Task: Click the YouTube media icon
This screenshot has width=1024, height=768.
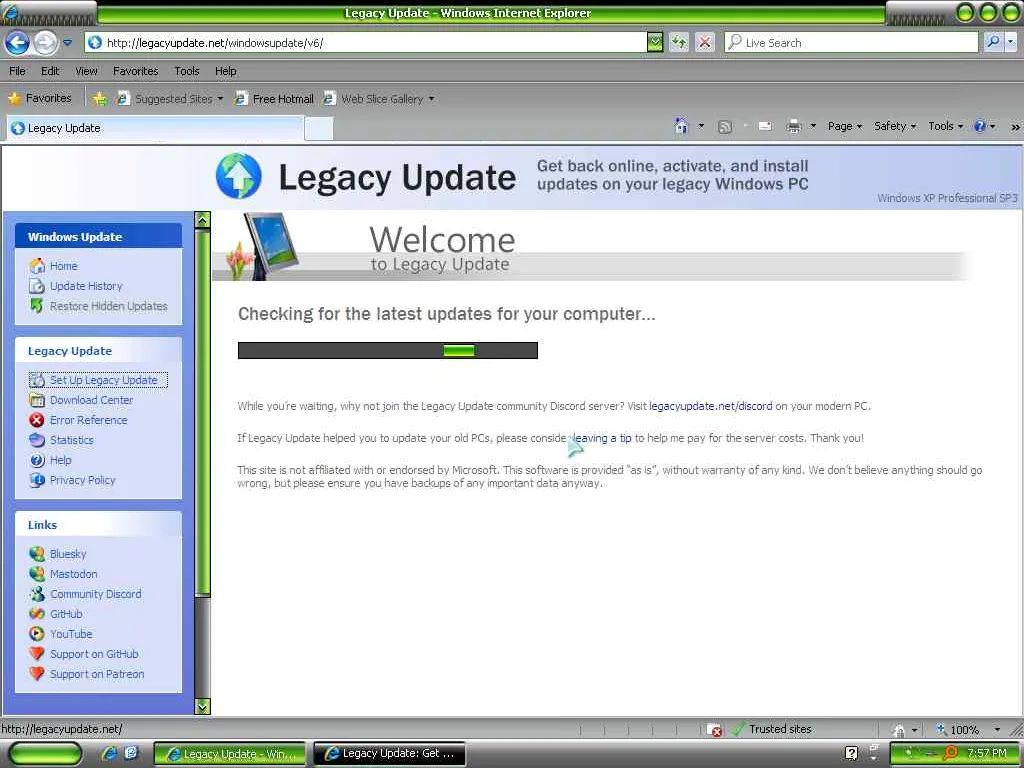Action: 37,634
